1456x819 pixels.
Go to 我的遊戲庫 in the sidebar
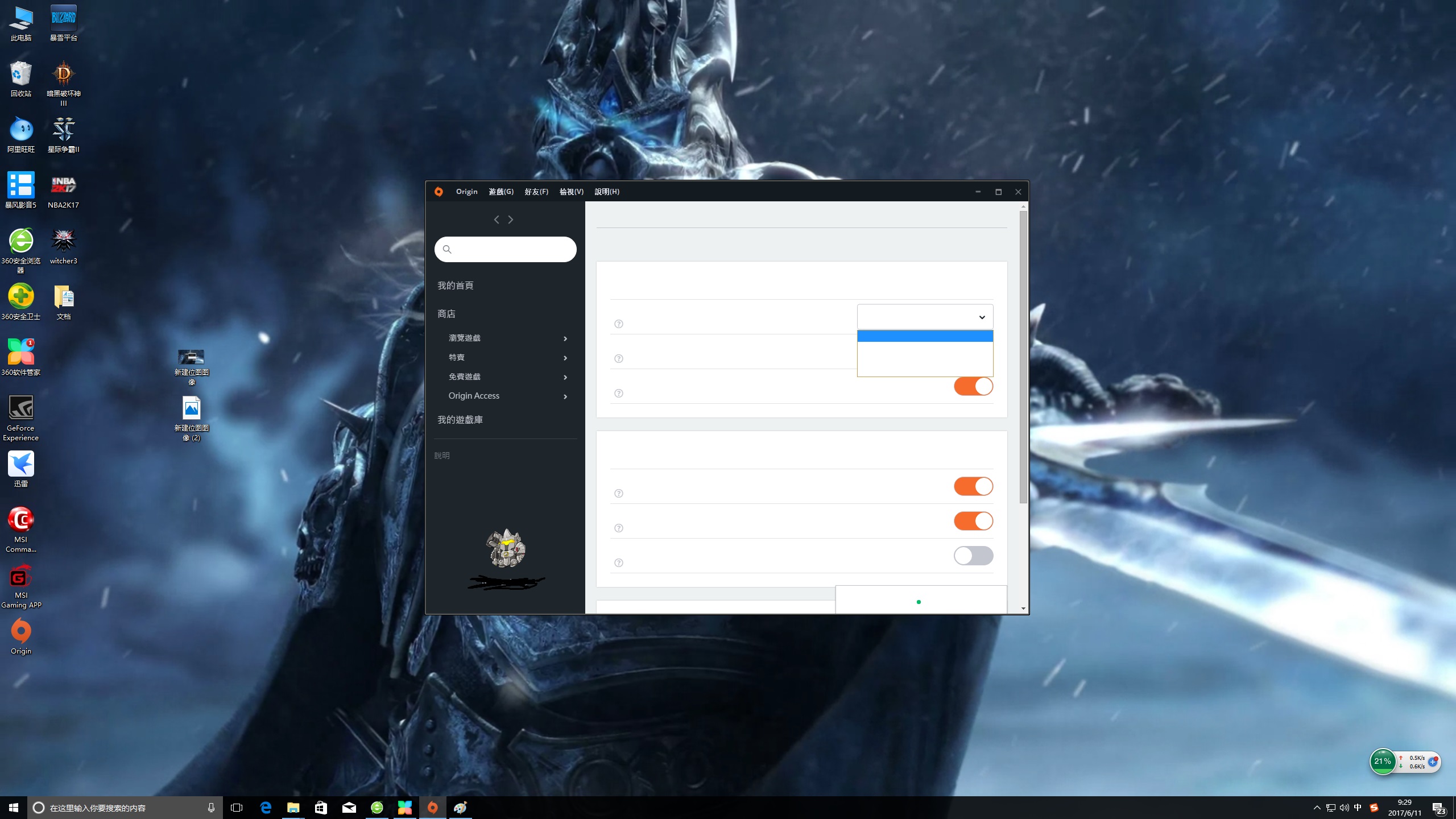click(460, 420)
